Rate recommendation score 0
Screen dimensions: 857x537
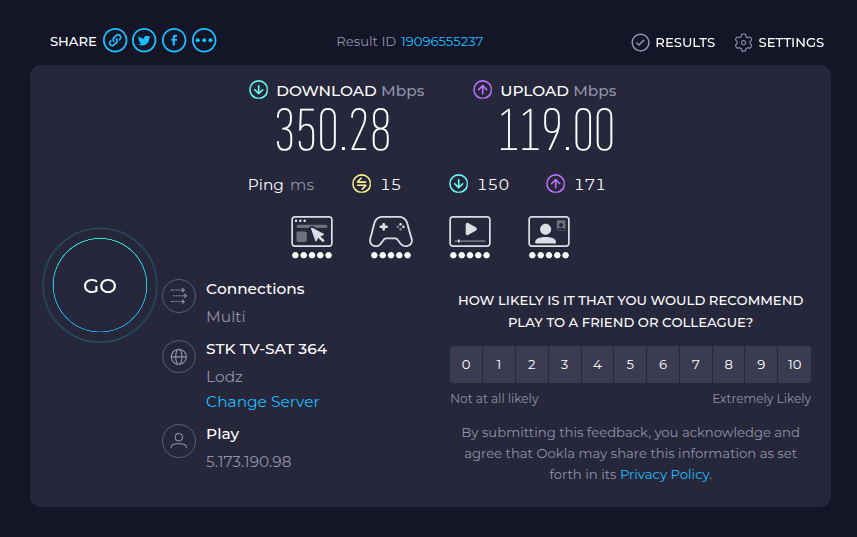466,364
